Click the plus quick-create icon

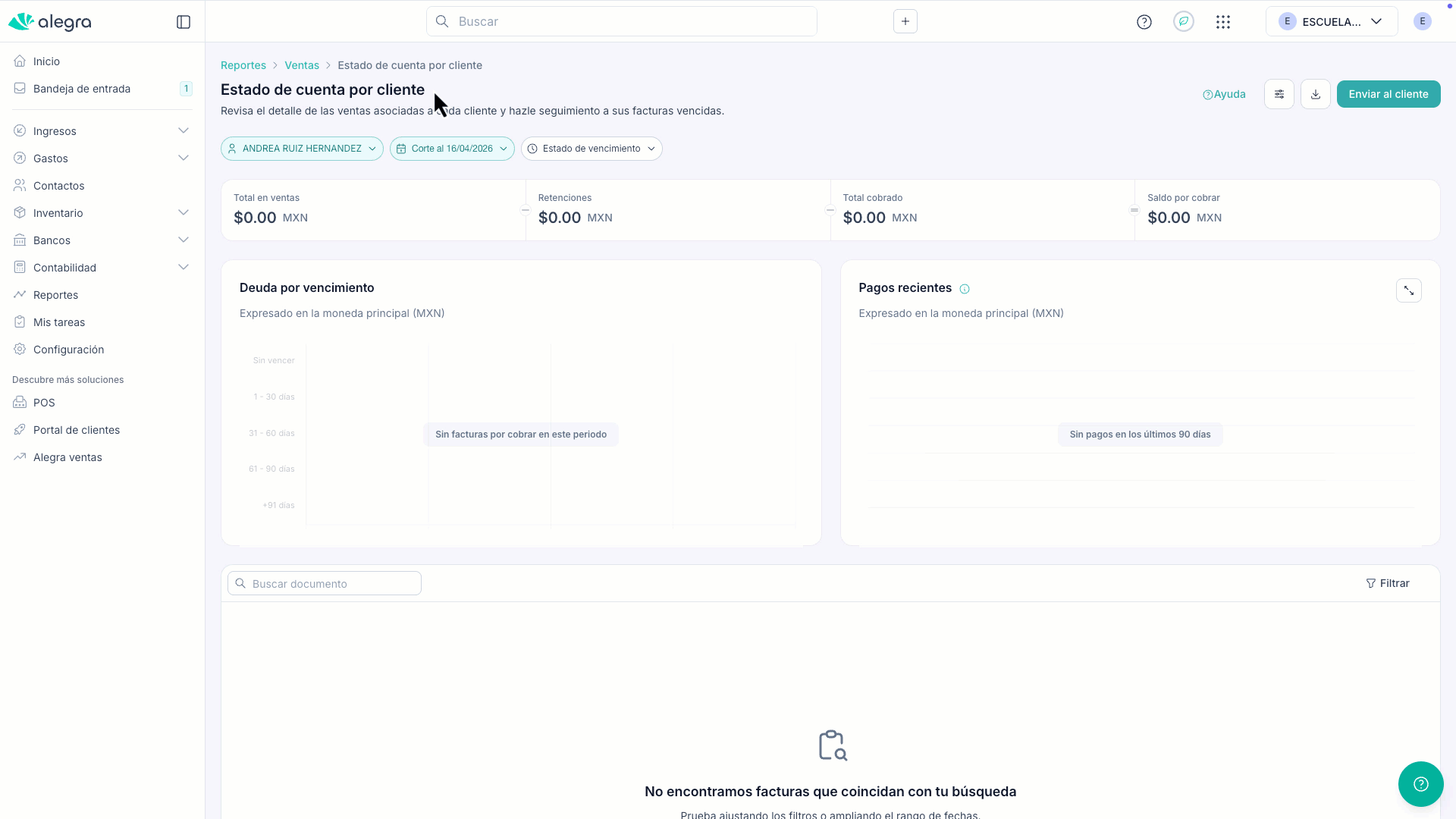pos(905,21)
